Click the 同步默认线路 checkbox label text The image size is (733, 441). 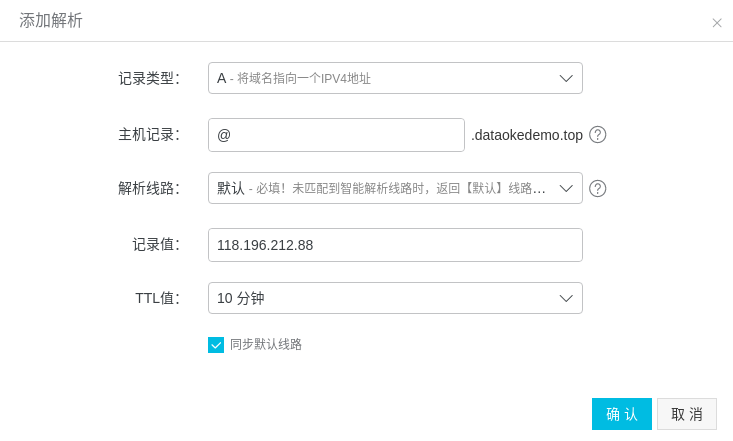tap(266, 345)
